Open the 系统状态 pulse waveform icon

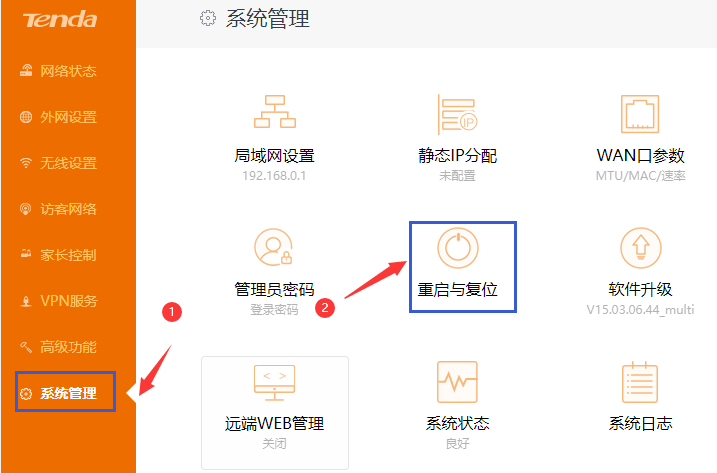tap(457, 382)
